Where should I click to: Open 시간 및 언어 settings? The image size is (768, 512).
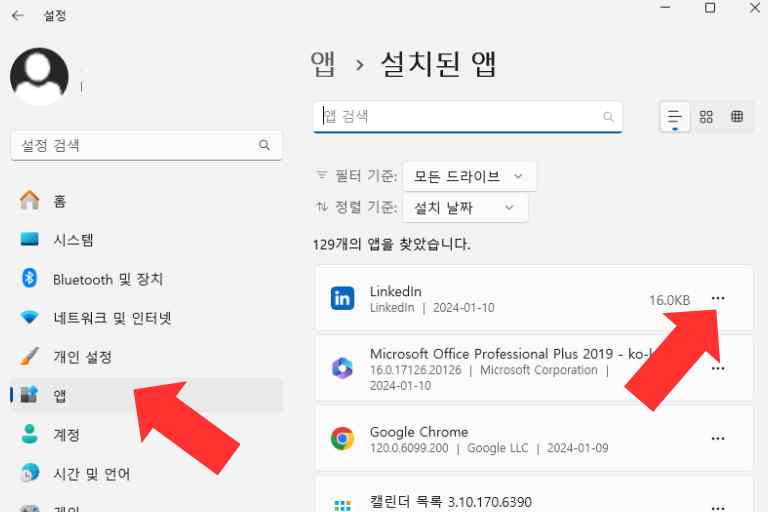pyautogui.click(x=146, y=473)
